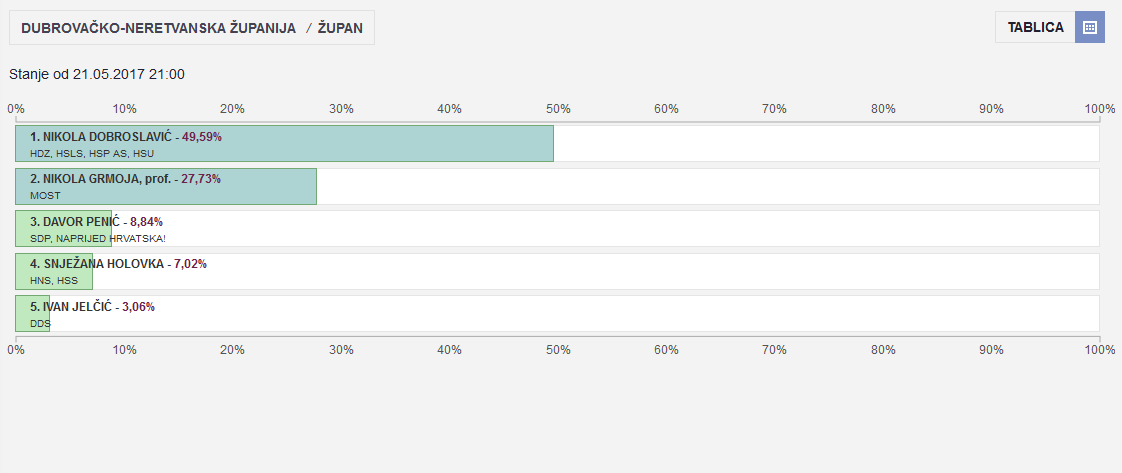Click the 49,59% result percentage

pyautogui.click(x=202, y=136)
